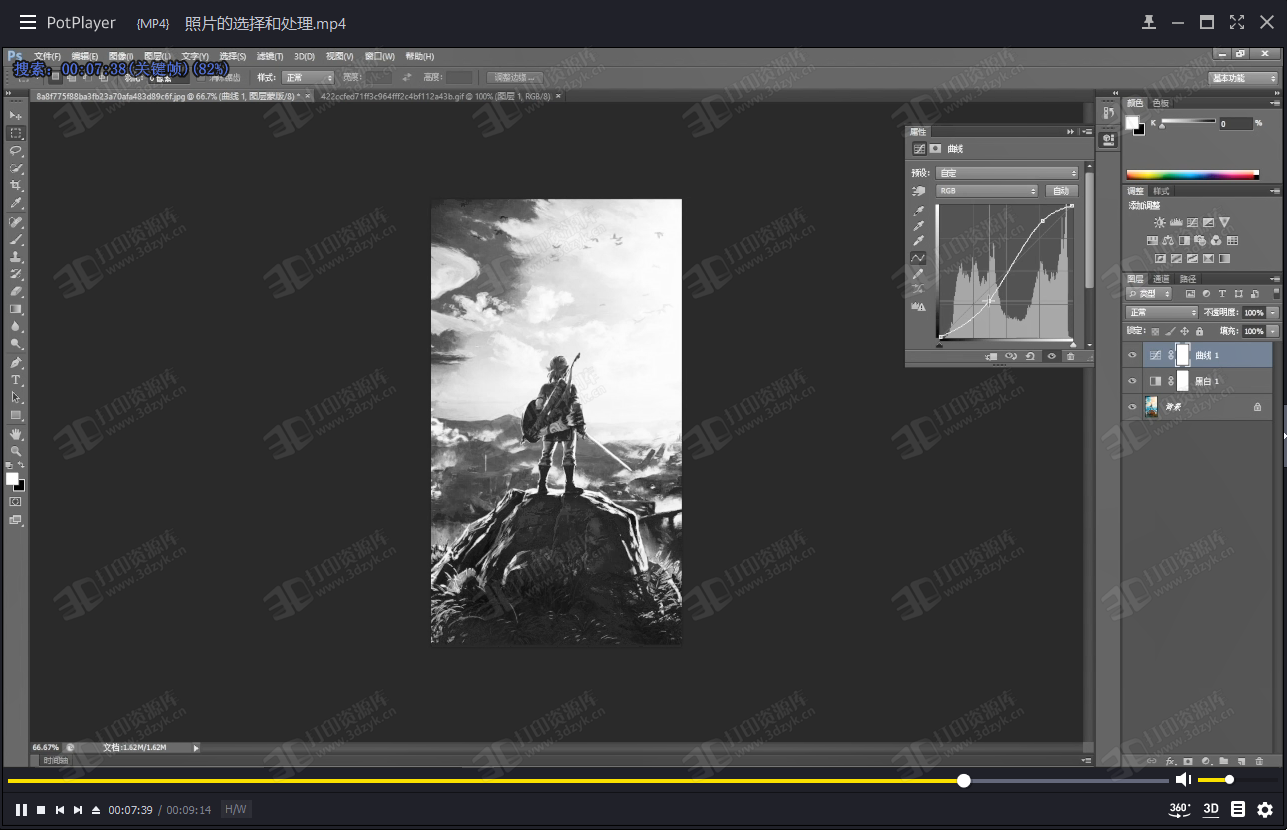This screenshot has width=1287, height=830.
Task: Toggle adjustment visibility eye in Properties panel
Action: [x=1051, y=356]
